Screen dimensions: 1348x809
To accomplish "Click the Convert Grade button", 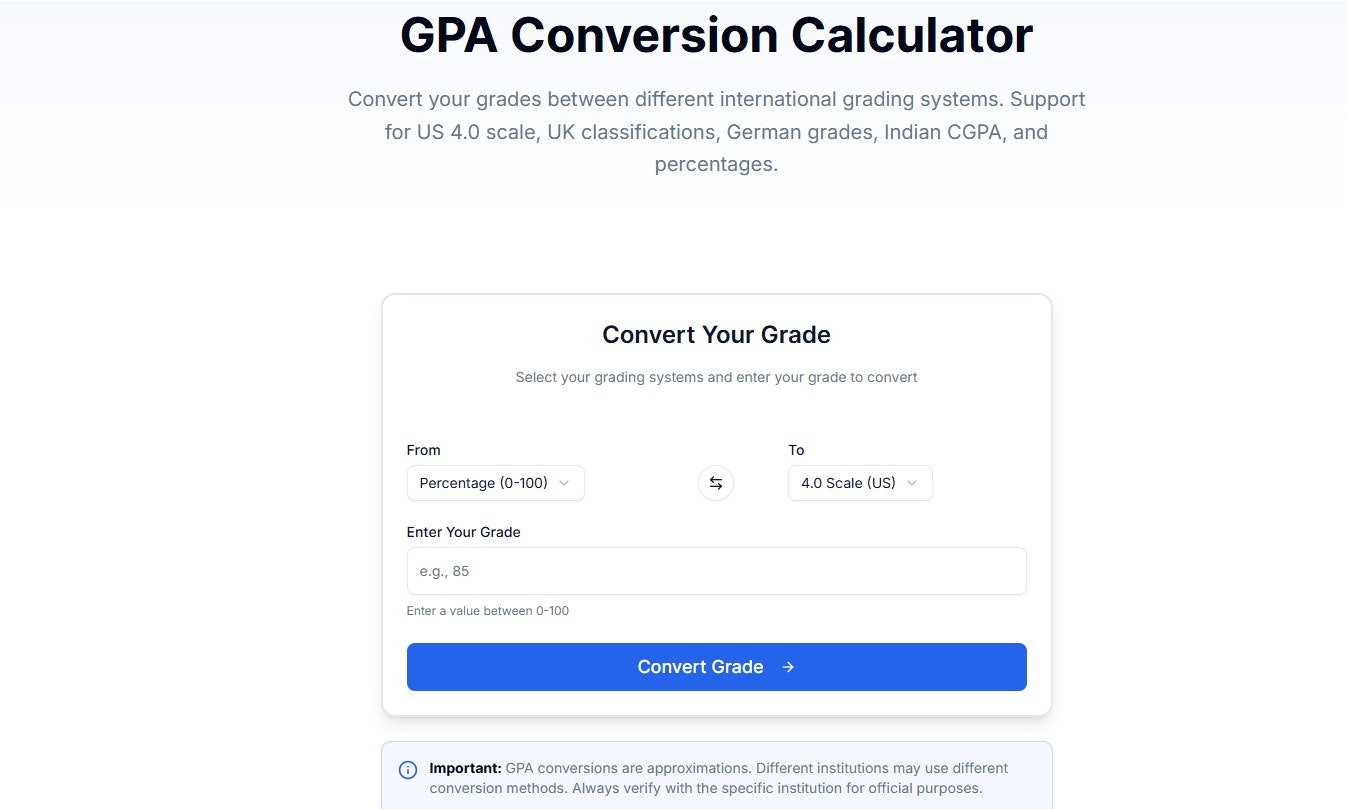I will [716, 667].
